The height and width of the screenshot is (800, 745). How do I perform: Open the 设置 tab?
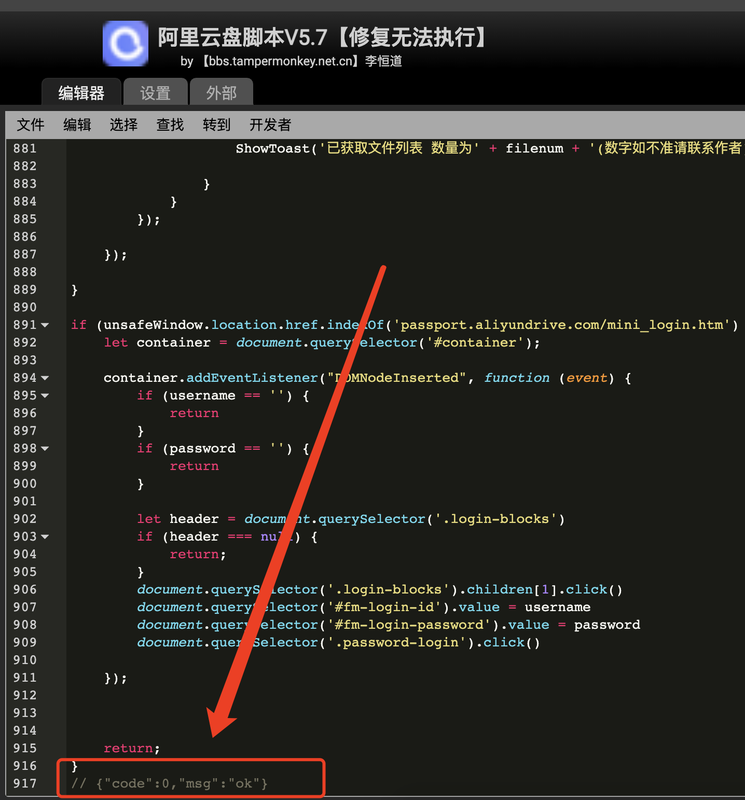pos(155,92)
